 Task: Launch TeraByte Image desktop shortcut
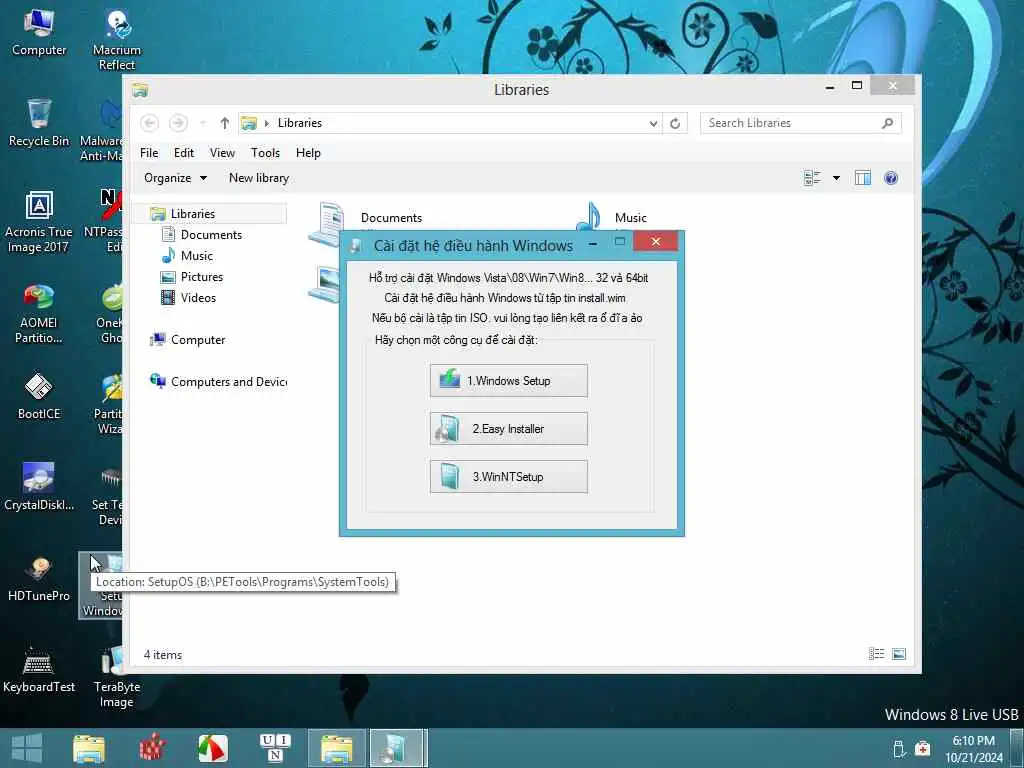coord(117,677)
